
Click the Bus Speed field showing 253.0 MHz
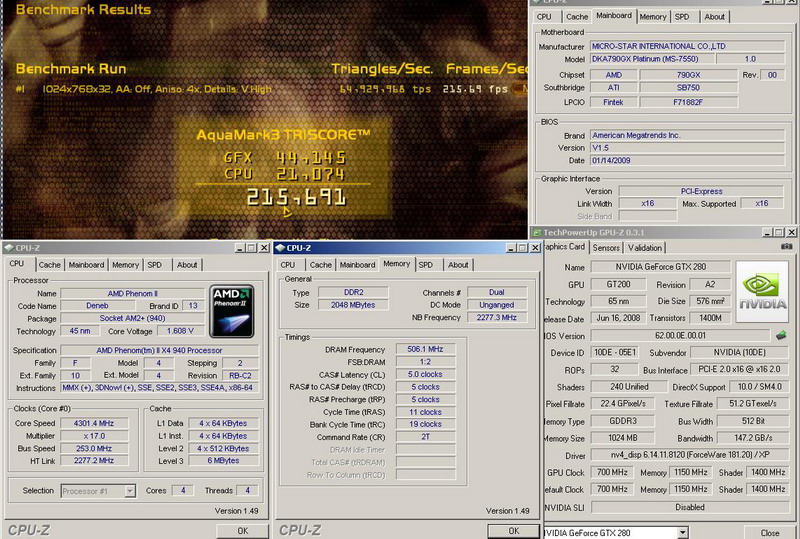point(94,448)
